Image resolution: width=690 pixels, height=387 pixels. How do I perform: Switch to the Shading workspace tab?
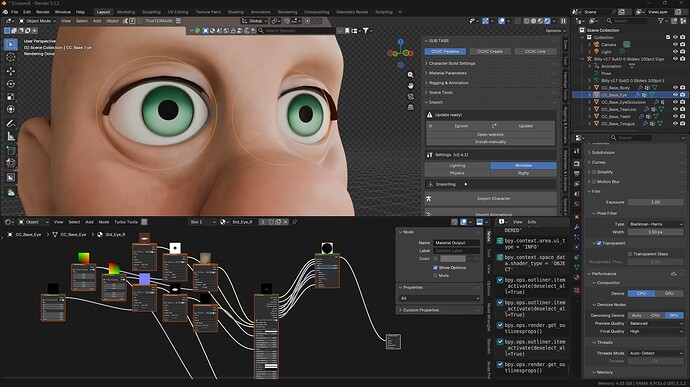point(235,12)
